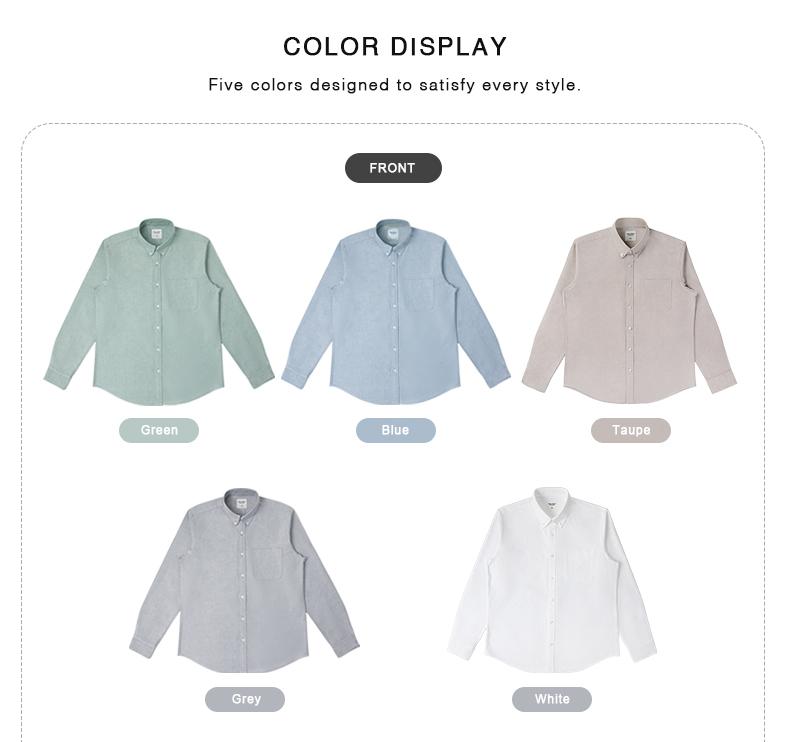Click the dark FRONT pill label

coord(393,168)
